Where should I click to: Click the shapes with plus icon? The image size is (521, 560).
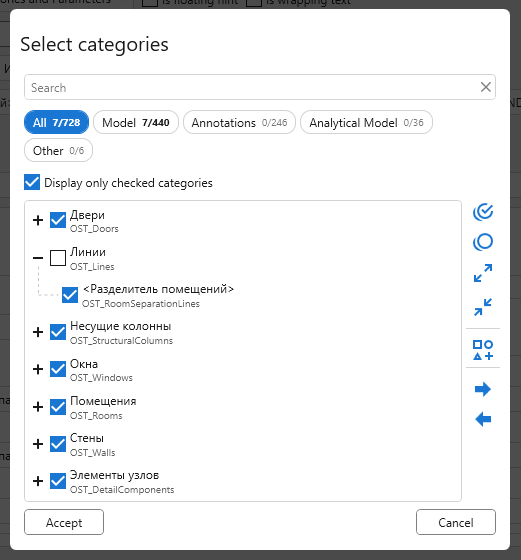pyautogui.click(x=483, y=350)
